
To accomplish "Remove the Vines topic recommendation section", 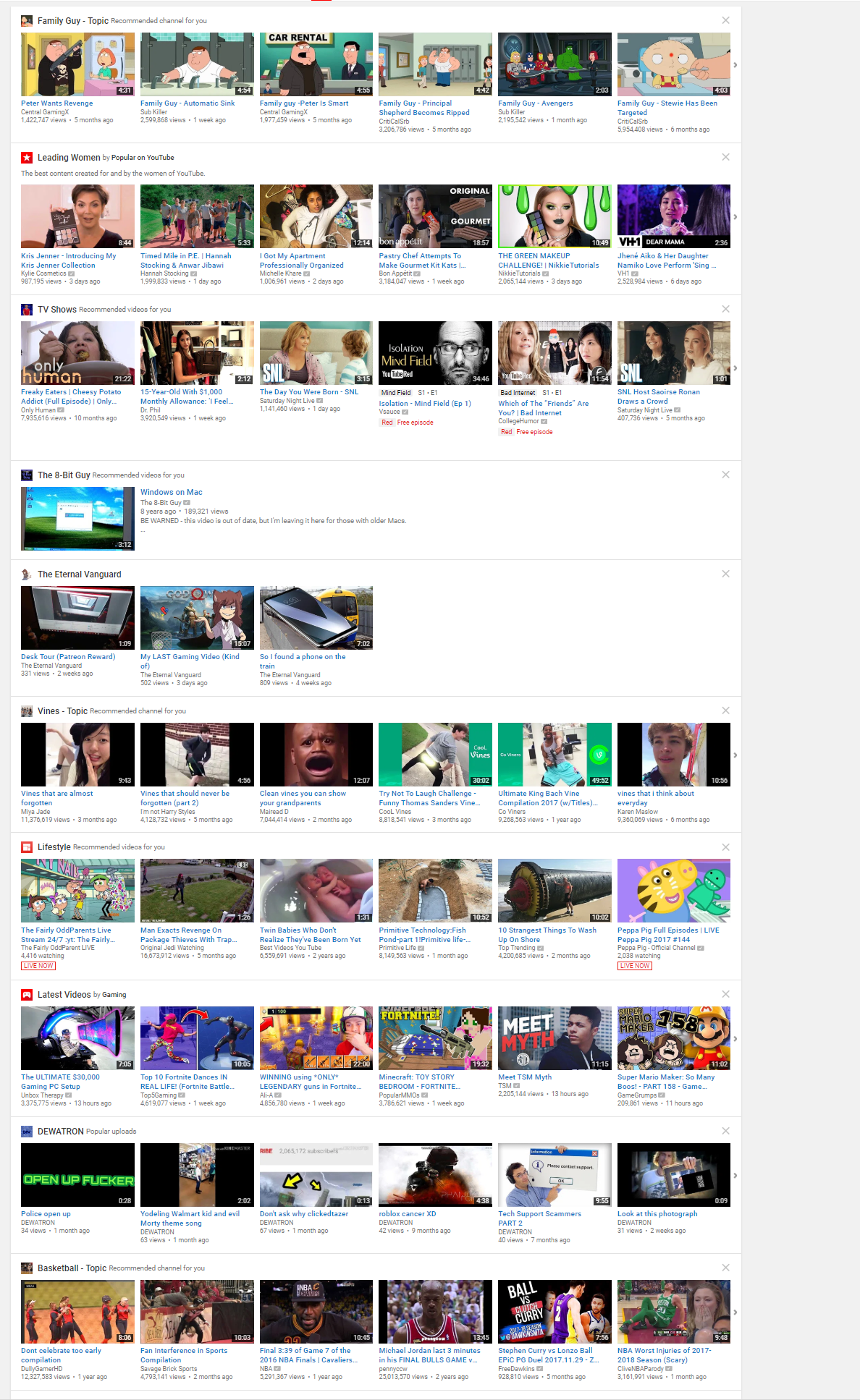I will pos(725,710).
